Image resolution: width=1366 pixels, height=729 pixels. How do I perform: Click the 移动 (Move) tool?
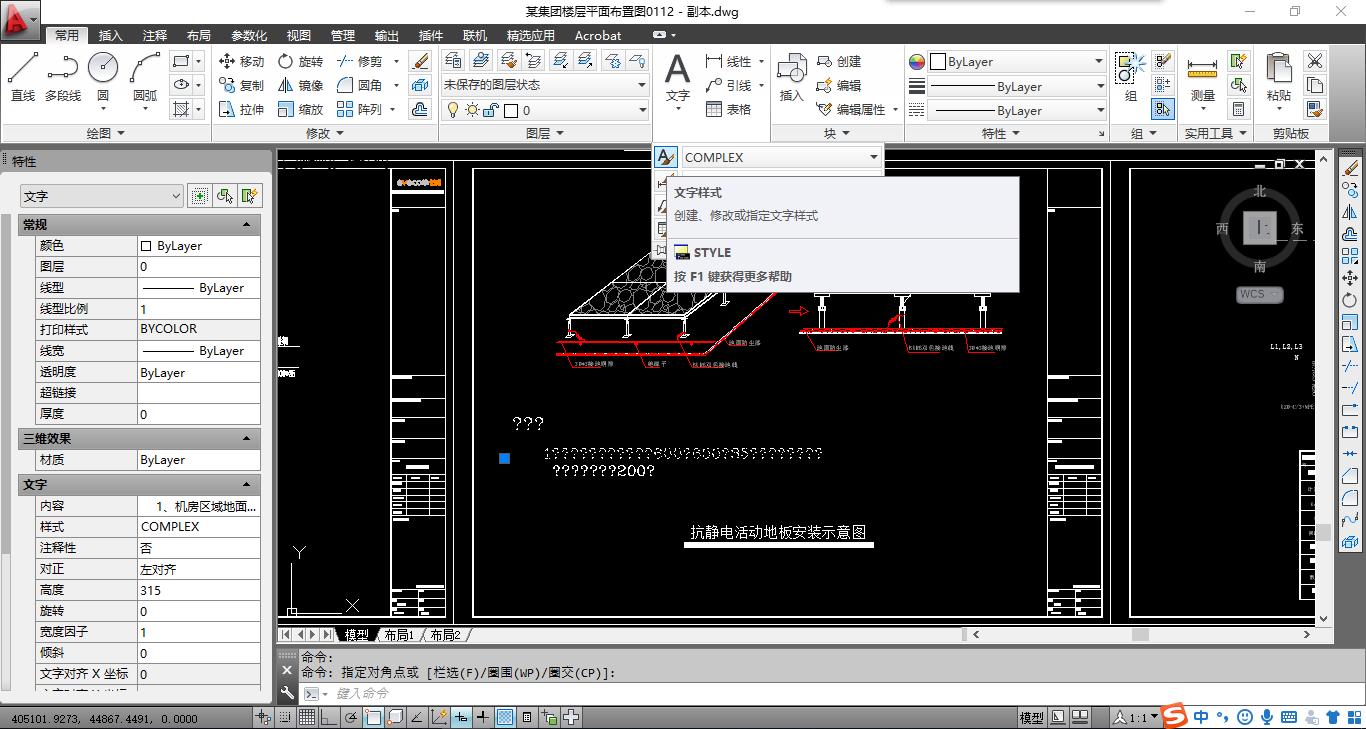tap(241, 61)
